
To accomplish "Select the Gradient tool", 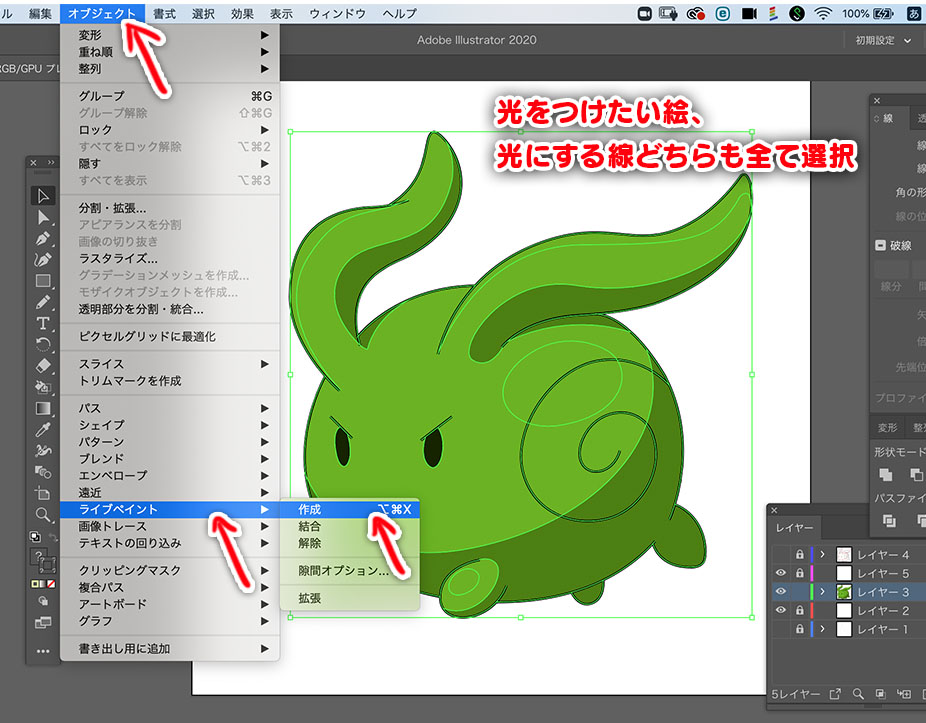I will [x=43, y=408].
